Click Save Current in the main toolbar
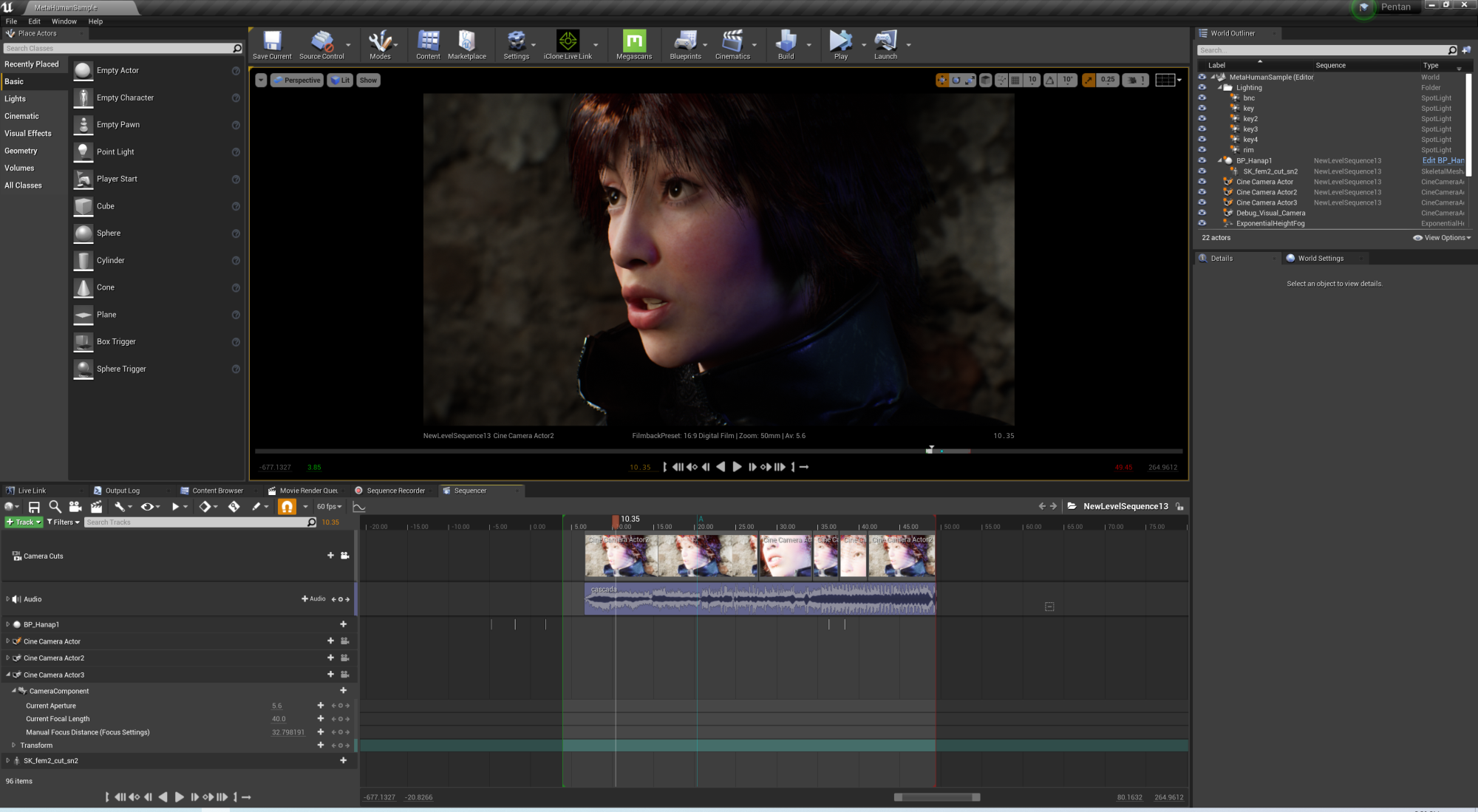 272,44
